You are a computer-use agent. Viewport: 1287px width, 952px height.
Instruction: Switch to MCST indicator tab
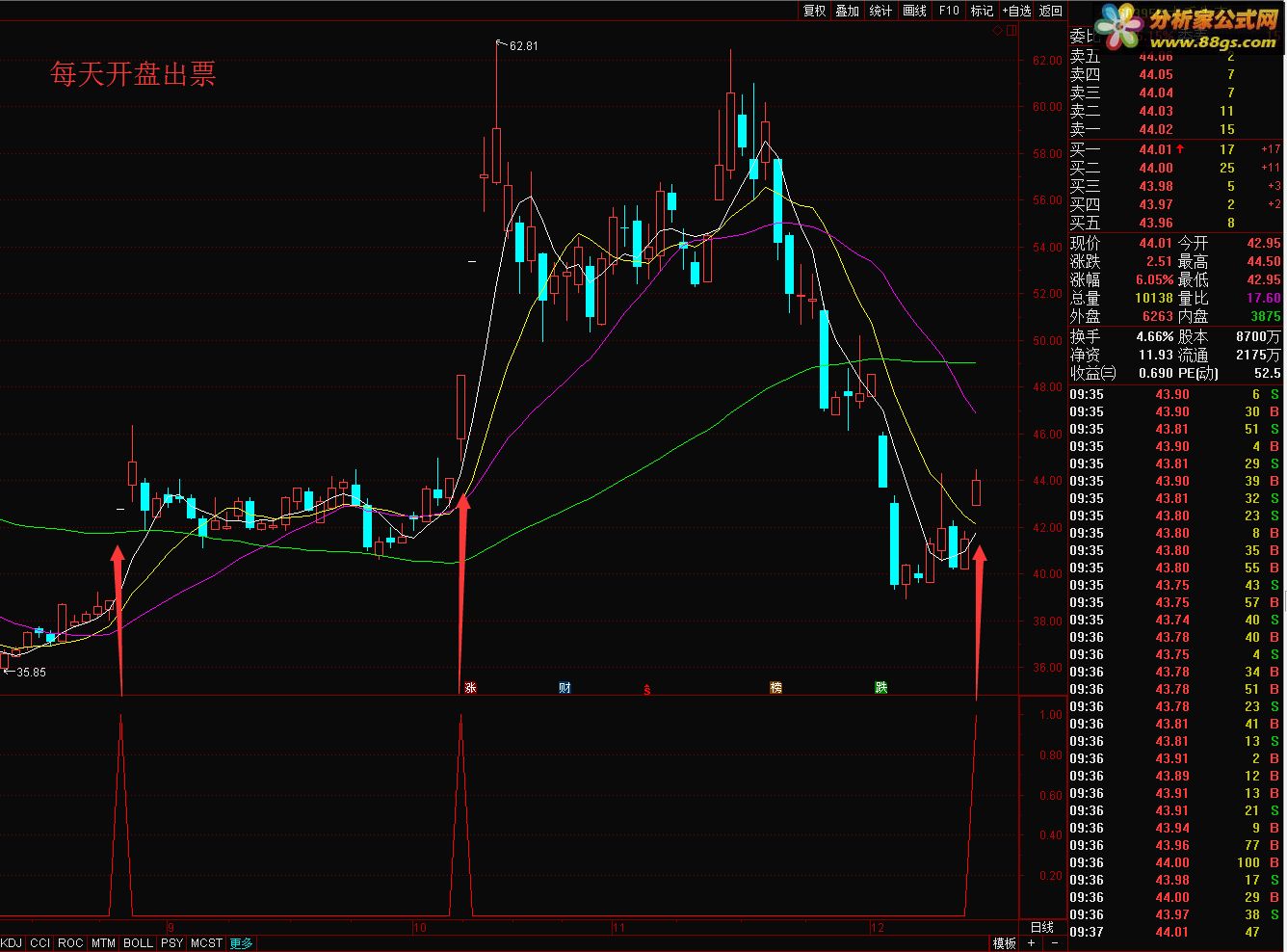(206, 943)
